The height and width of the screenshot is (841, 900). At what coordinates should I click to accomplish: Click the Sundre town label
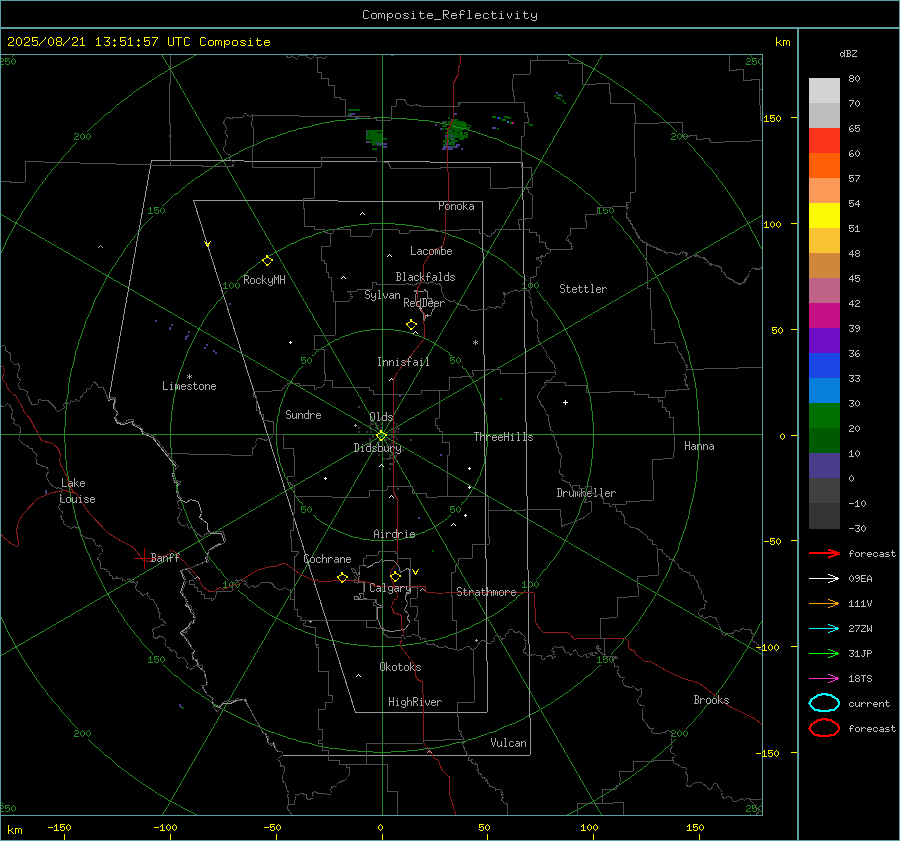pyautogui.click(x=303, y=415)
